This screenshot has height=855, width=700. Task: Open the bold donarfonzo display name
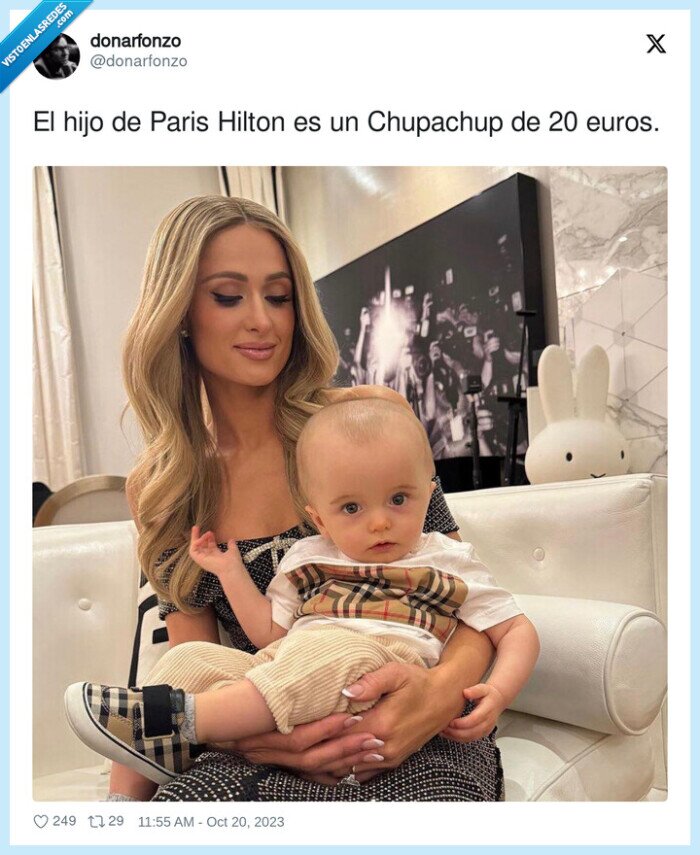135,40
